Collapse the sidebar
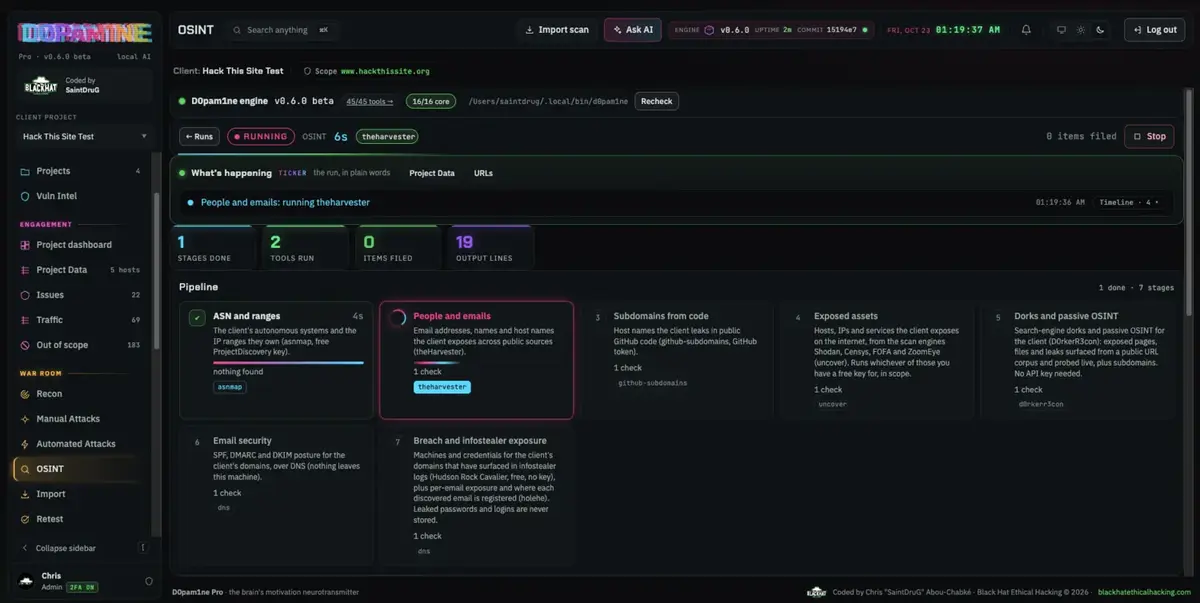This screenshot has height=603, width=1200. [66, 548]
